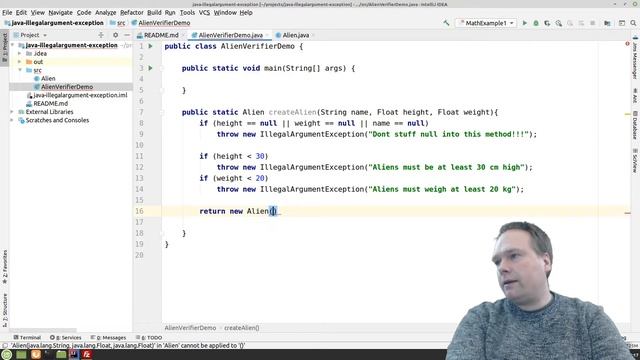This screenshot has height=360, width=640.
Task: Collapse the src folder
Action: coord(20,70)
